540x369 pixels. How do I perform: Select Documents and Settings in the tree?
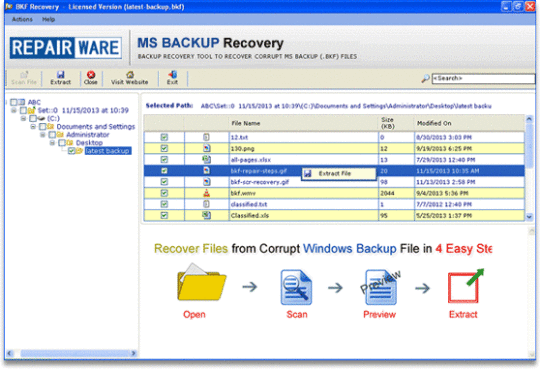tap(96, 126)
